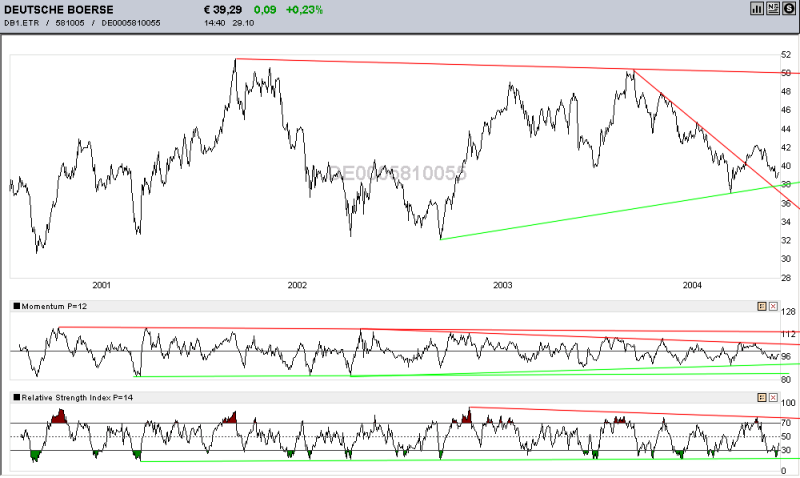Click the ticker DB1.ETR

point(21,23)
